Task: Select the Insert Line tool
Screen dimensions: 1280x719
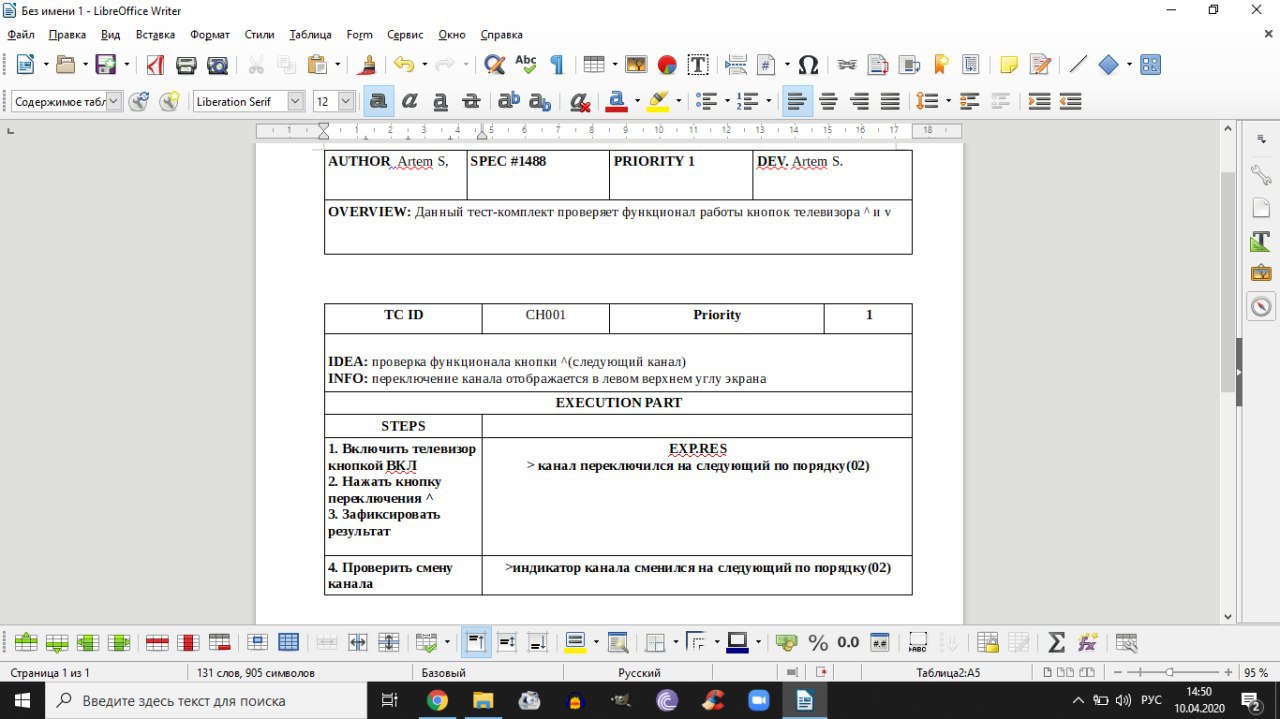Action: click(1077, 65)
